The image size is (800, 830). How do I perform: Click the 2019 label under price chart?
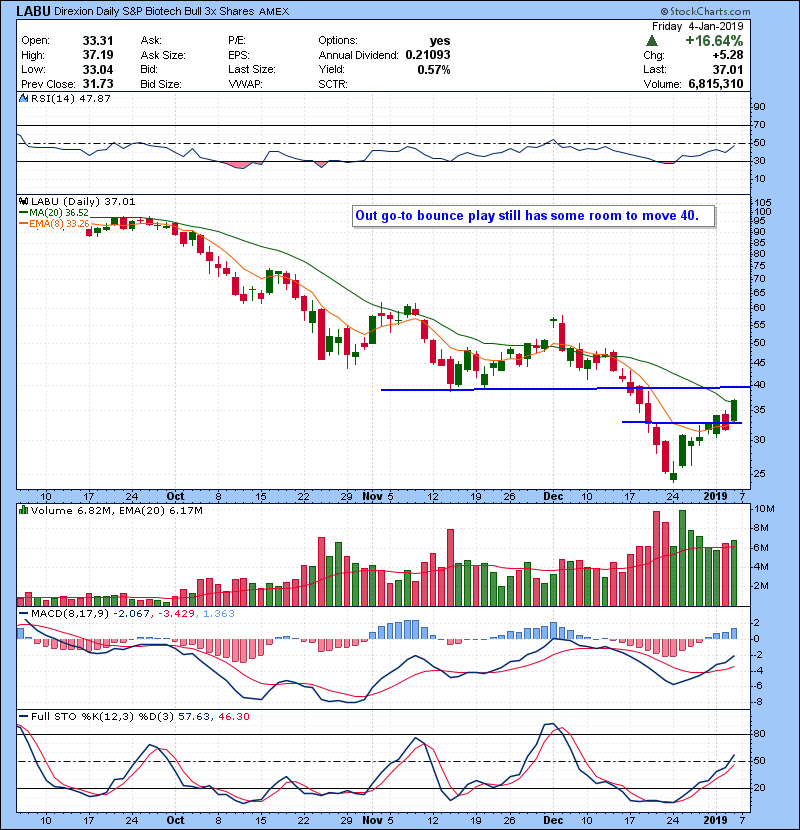click(715, 497)
